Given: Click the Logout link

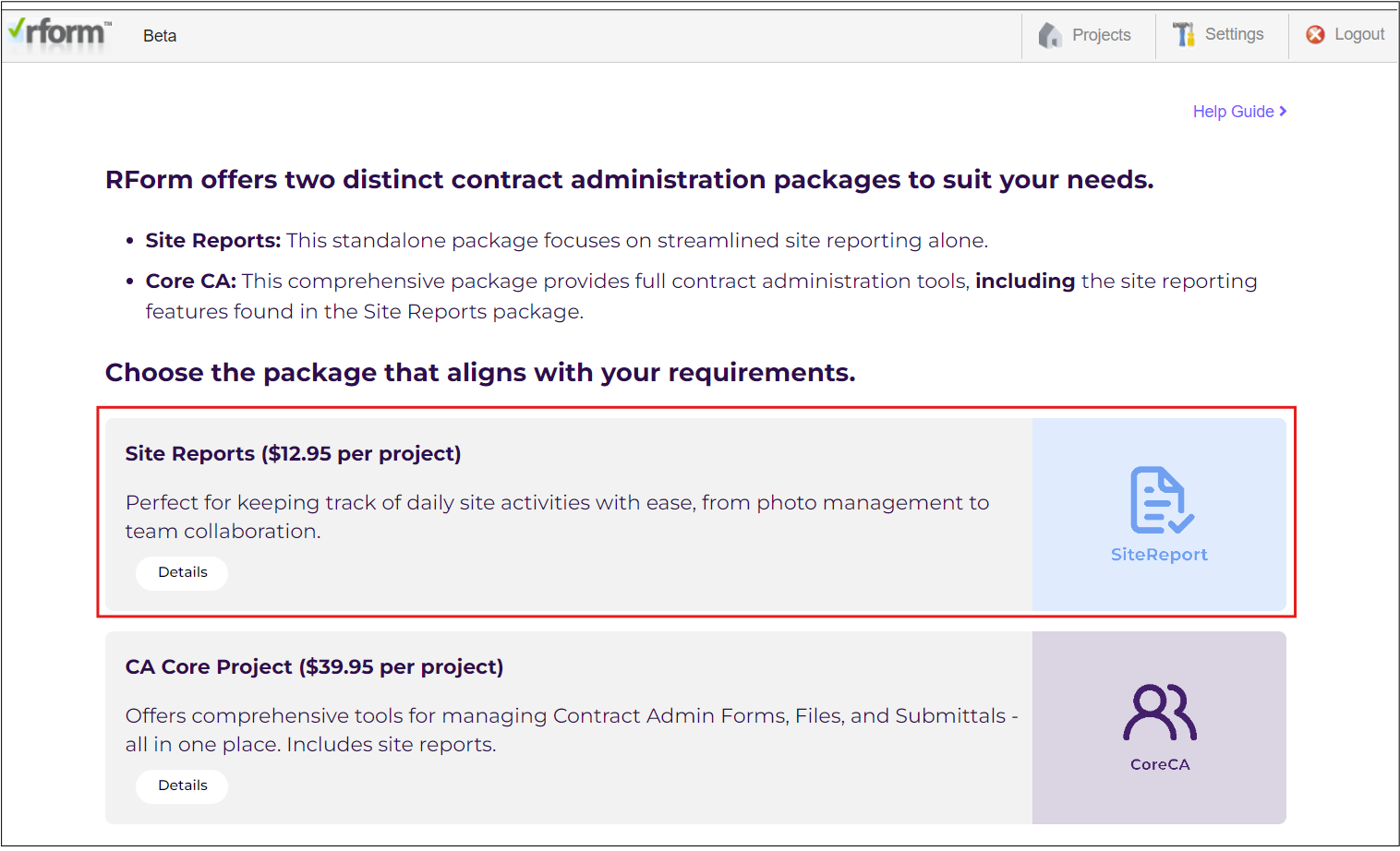Looking at the screenshot, I should [x=1358, y=34].
